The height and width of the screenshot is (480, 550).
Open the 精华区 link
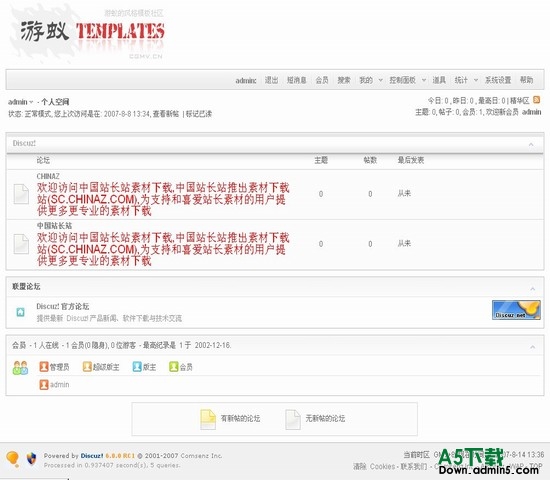[x=519, y=101]
